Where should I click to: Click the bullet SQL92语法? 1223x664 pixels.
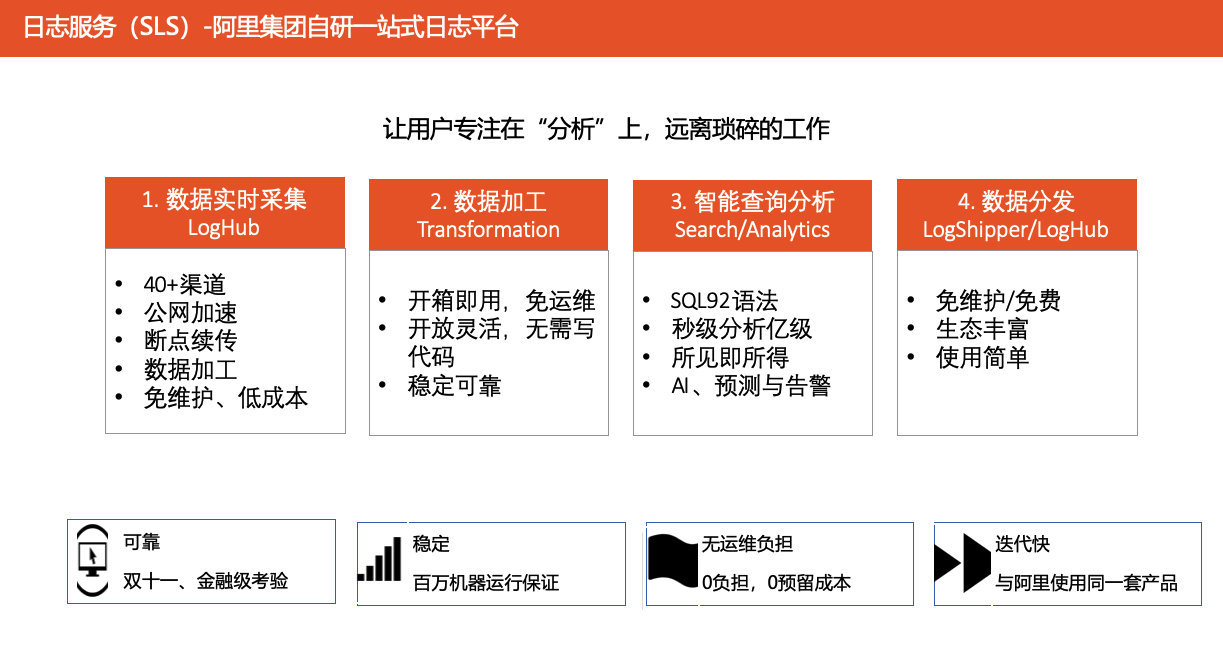pos(724,301)
